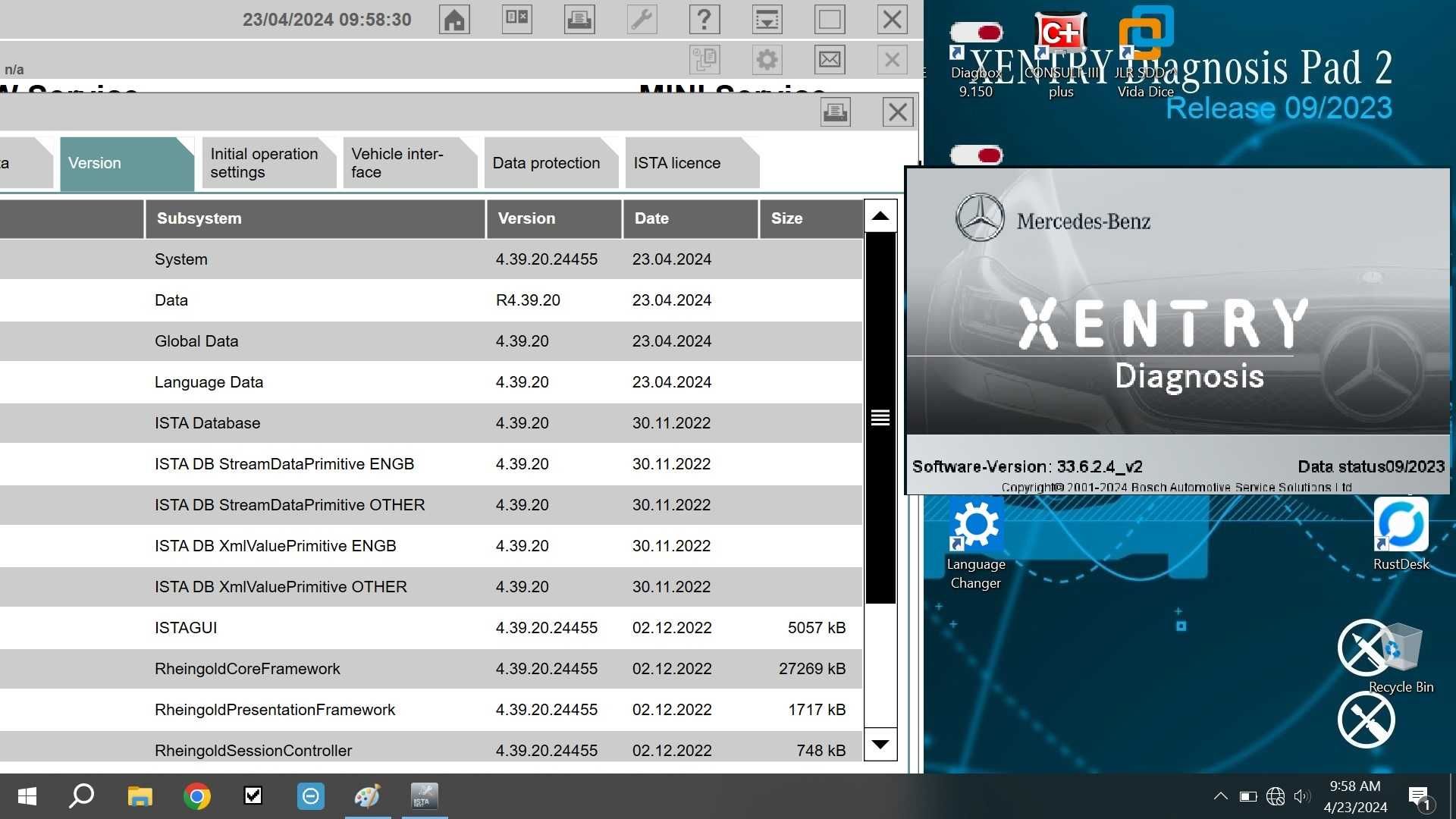Viewport: 1456px width, 819px height.
Task: Select the ISTAGUI row
Action: [x=431, y=628]
